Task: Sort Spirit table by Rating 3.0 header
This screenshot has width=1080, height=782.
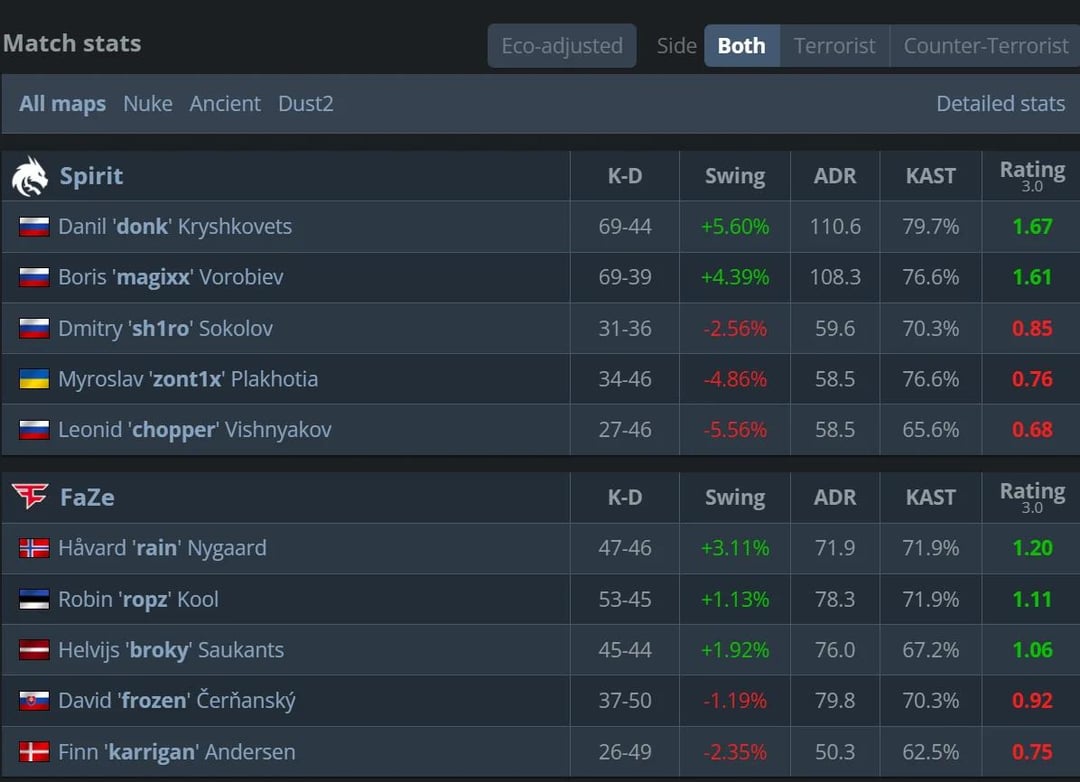Action: pos(1032,176)
